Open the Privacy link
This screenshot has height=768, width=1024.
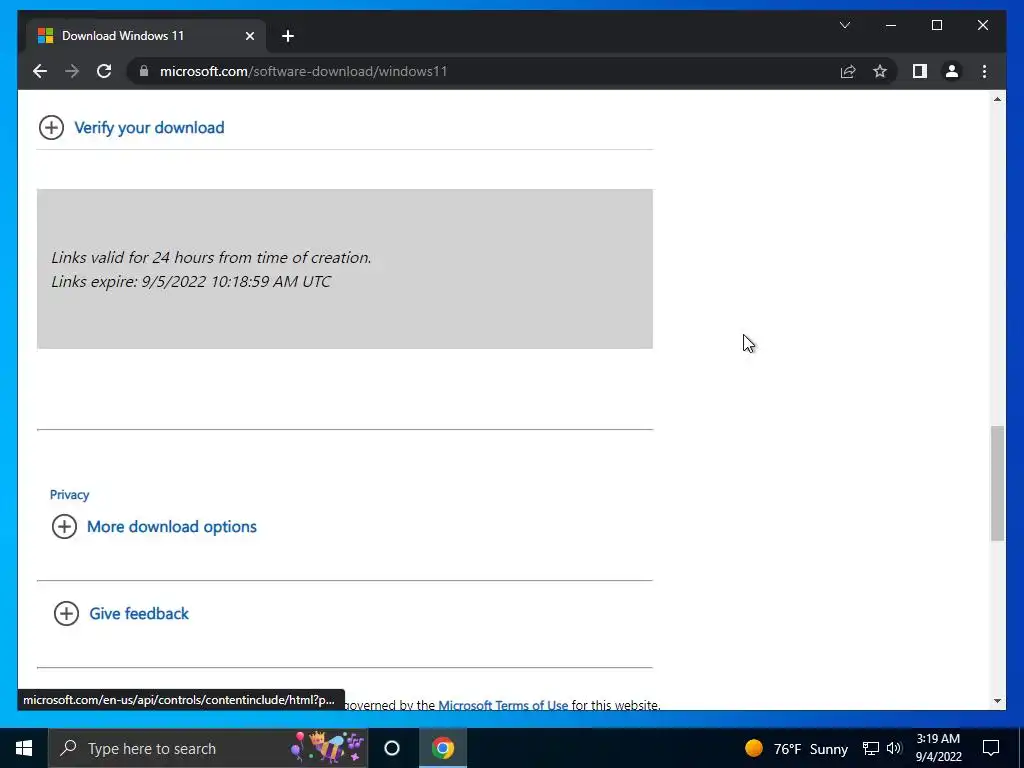(69, 494)
